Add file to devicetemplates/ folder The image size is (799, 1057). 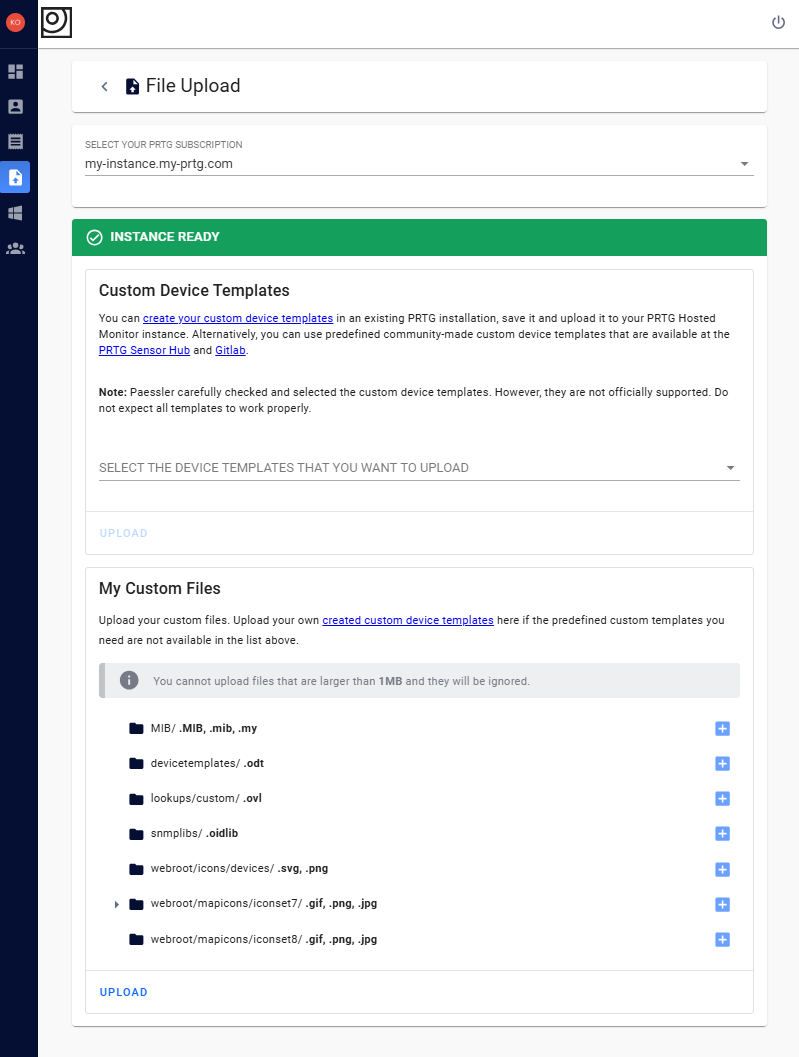(x=722, y=764)
